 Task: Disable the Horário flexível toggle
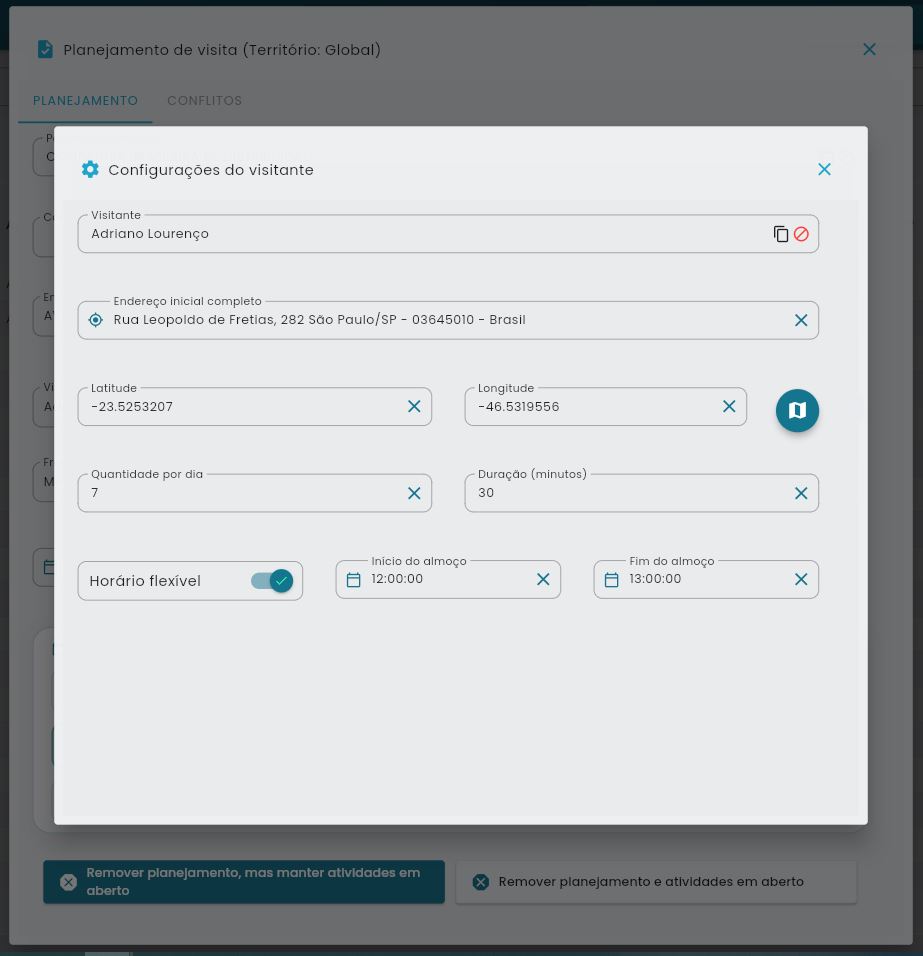point(268,580)
